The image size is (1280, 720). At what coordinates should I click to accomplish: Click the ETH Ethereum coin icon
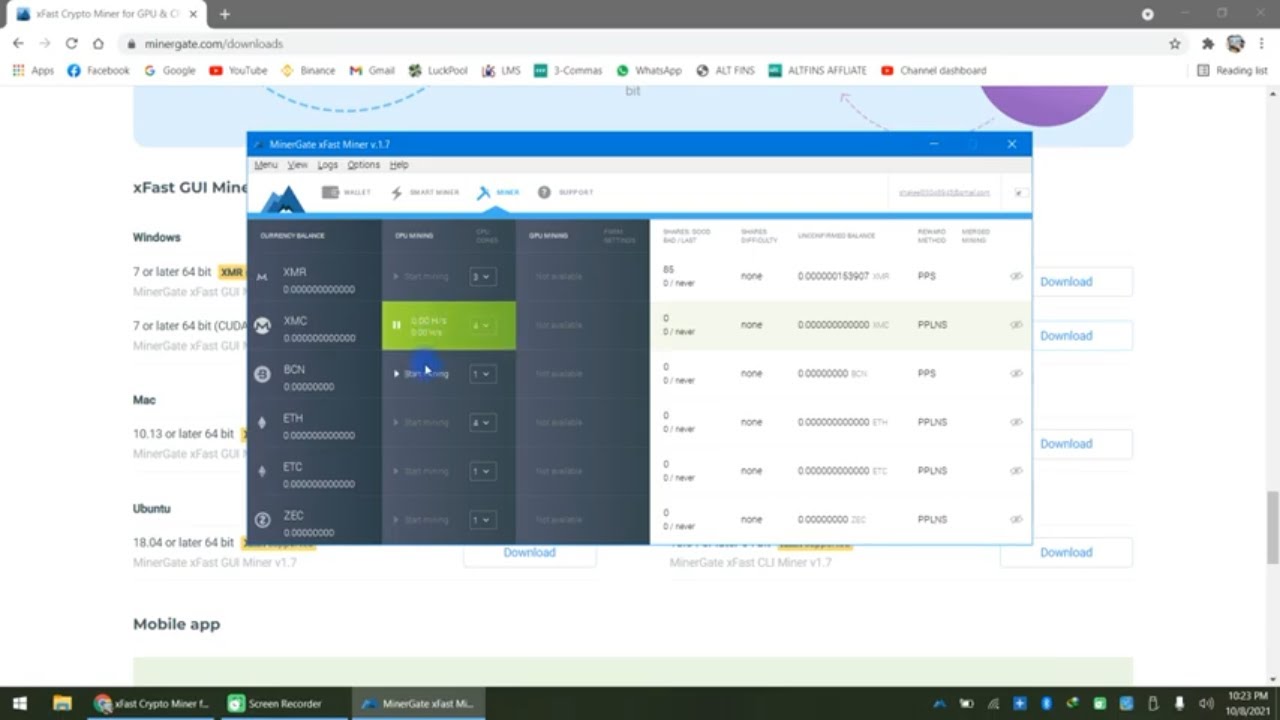(x=262, y=423)
